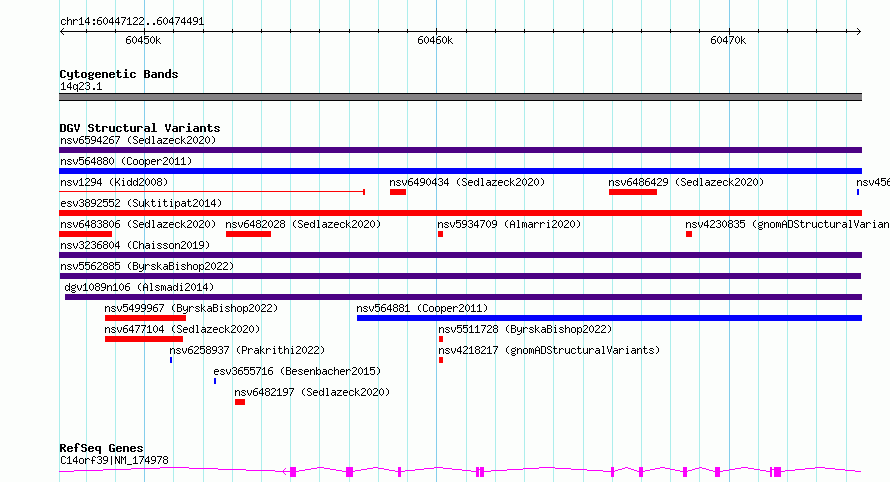The height and width of the screenshot is (482, 890).
Task: Select the nsv5499967 red variant bar
Action: (145, 318)
